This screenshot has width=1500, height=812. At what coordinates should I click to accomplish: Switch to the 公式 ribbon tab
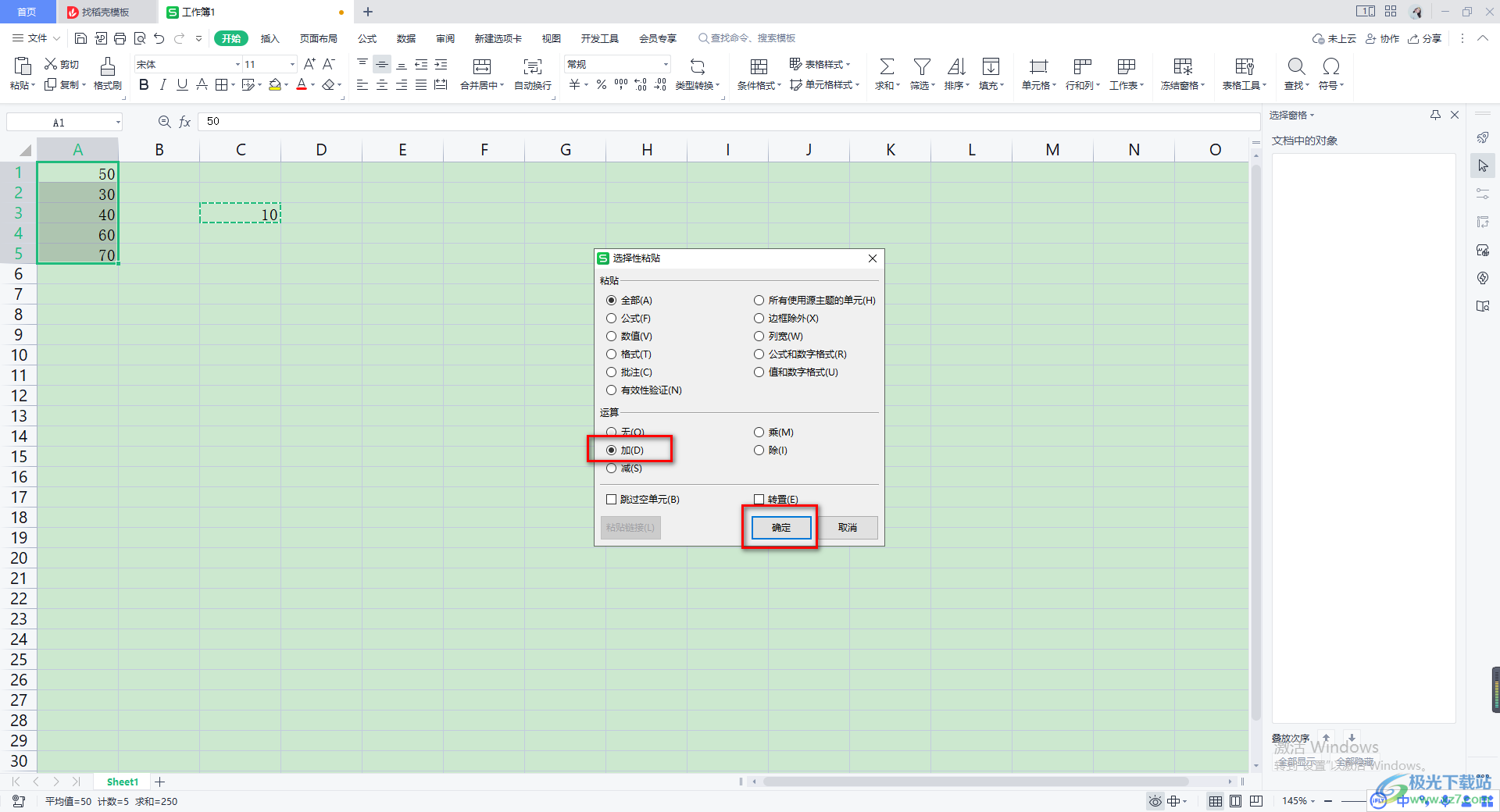point(367,38)
